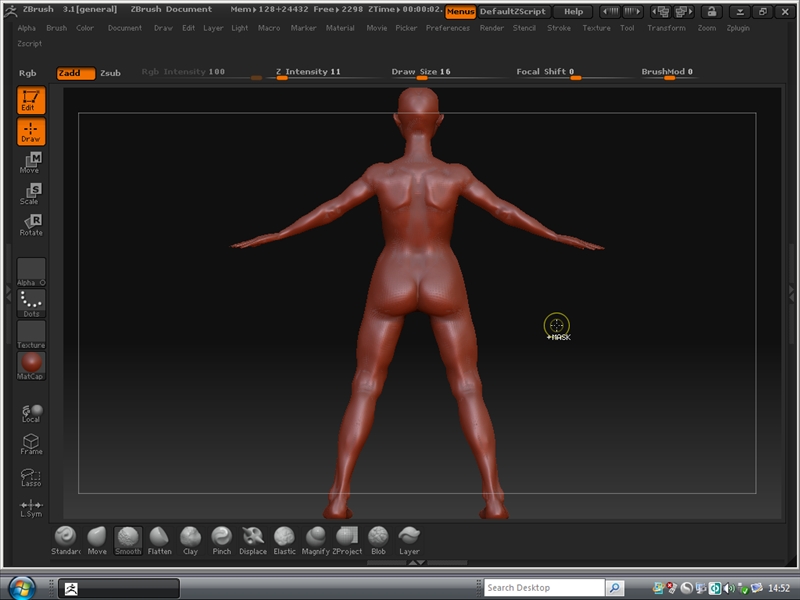Click the Search Desktop input field

(544, 588)
